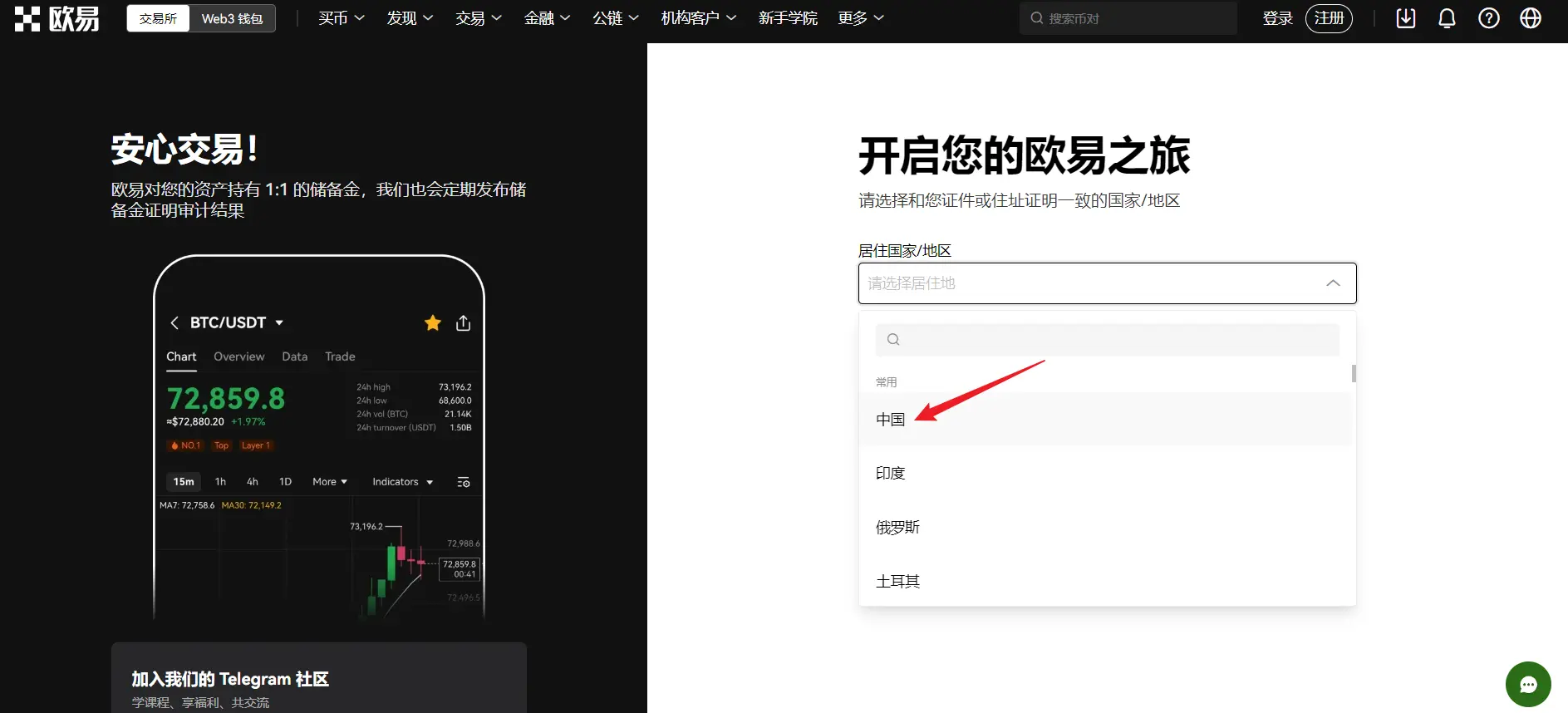Image resolution: width=1568 pixels, height=713 pixels.
Task: Click the share icon beside the star
Action: click(x=464, y=323)
